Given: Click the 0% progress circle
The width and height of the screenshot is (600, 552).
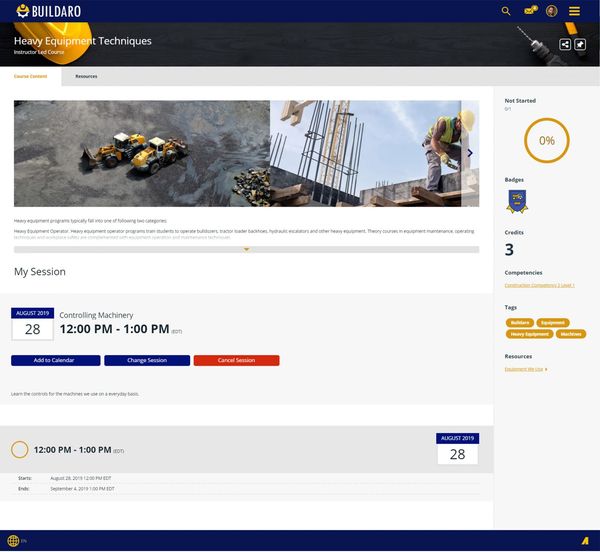Looking at the screenshot, I should point(546,140).
